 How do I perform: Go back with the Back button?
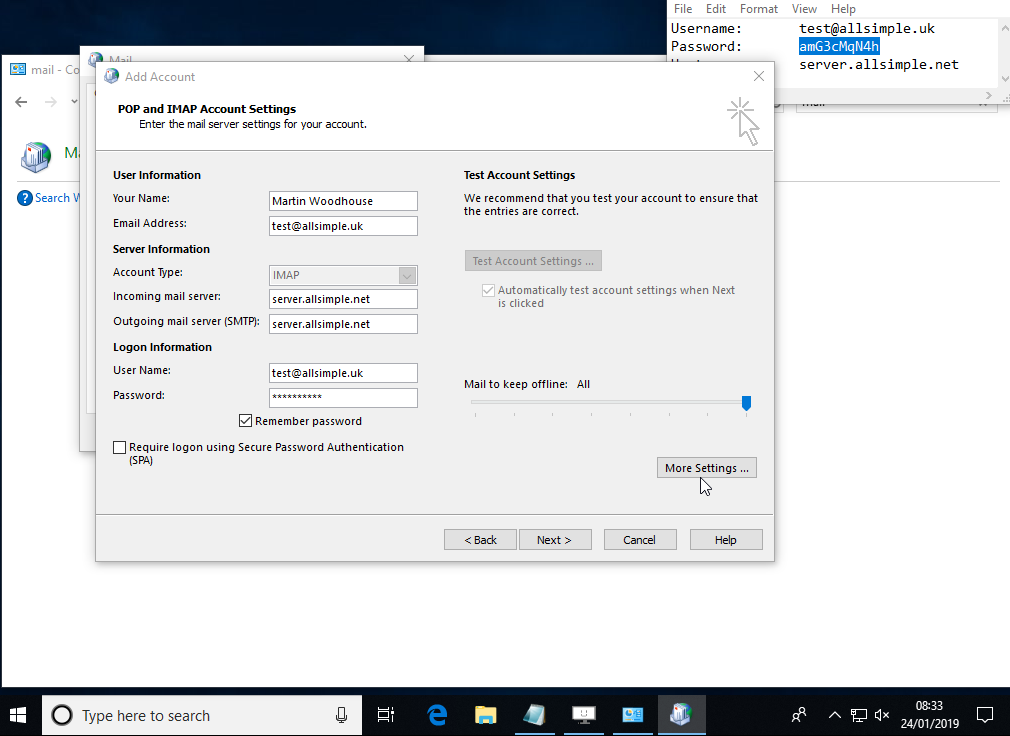pos(480,540)
